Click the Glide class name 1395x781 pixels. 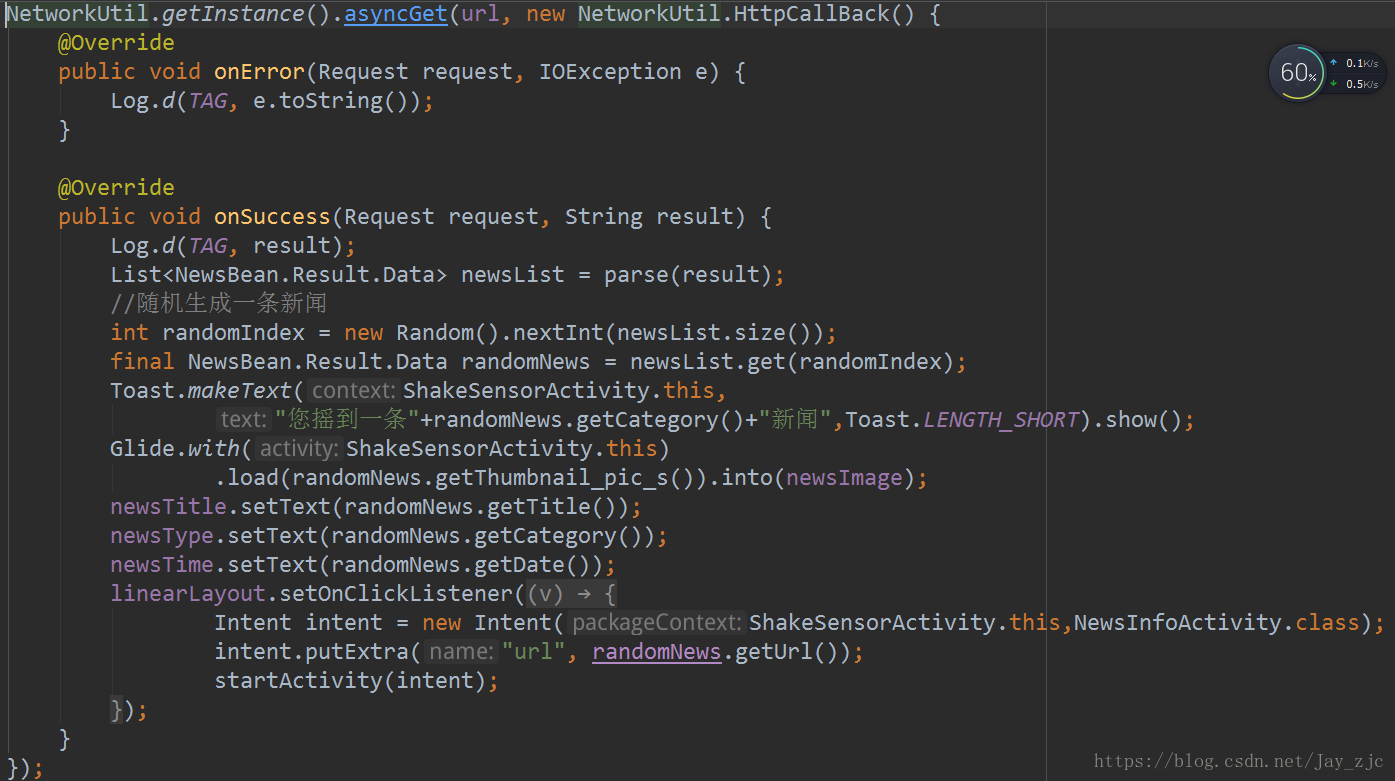(x=142, y=449)
